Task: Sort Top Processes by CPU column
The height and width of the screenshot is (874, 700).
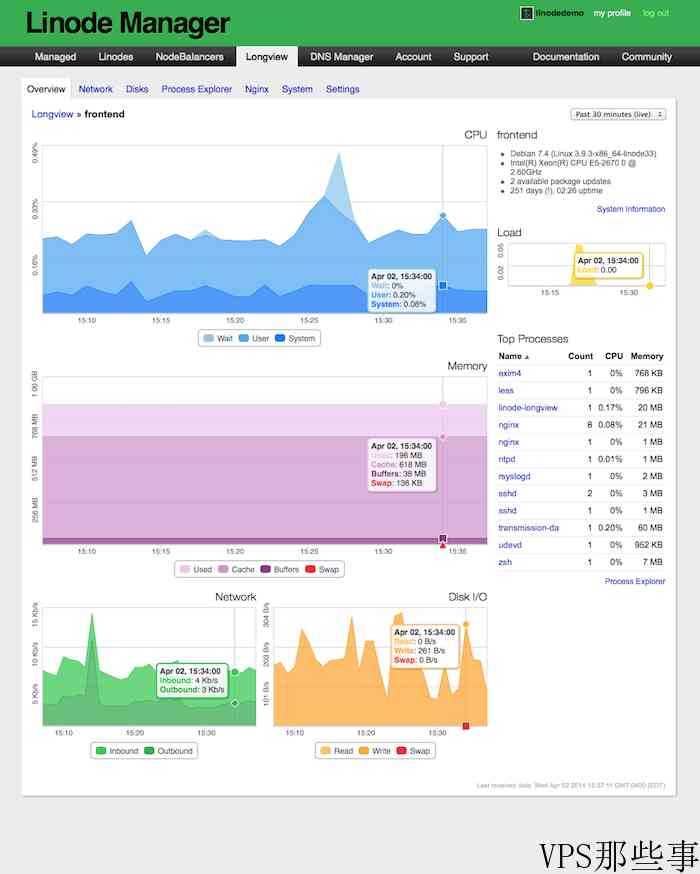Action: click(614, 356)
